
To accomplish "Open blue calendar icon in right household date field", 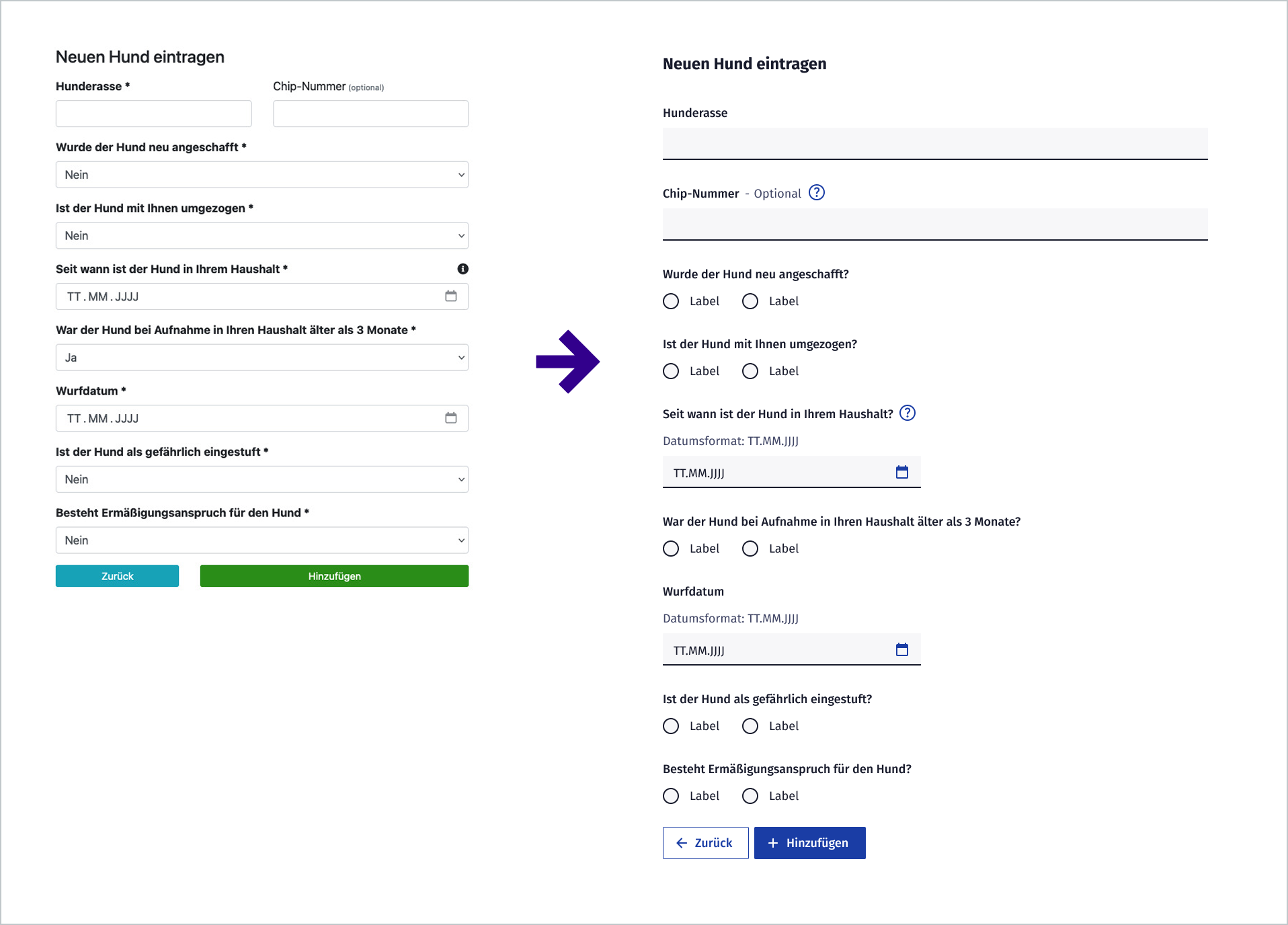I will click(x=902, y=473).
